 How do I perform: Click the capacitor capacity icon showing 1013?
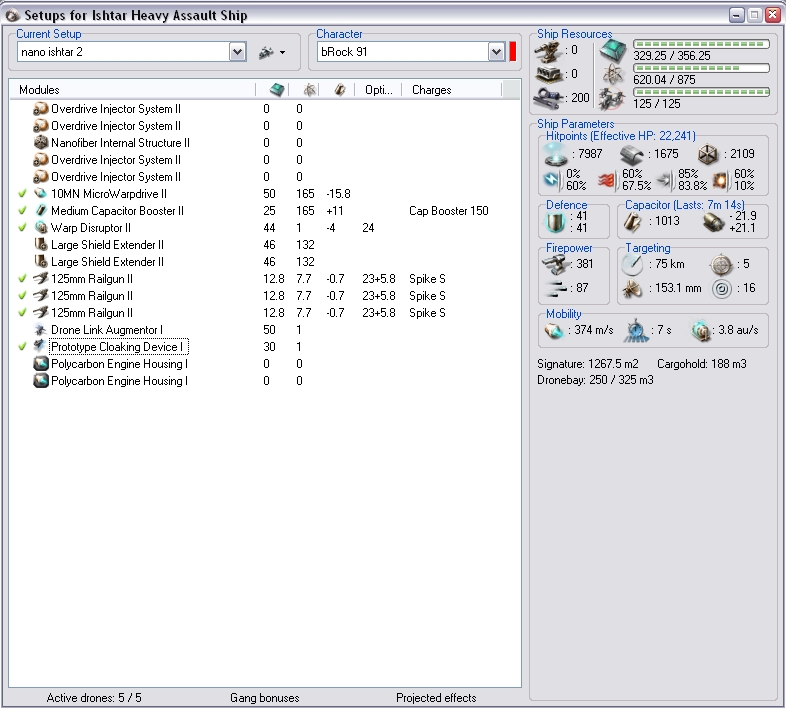click(x=633, y=222)
